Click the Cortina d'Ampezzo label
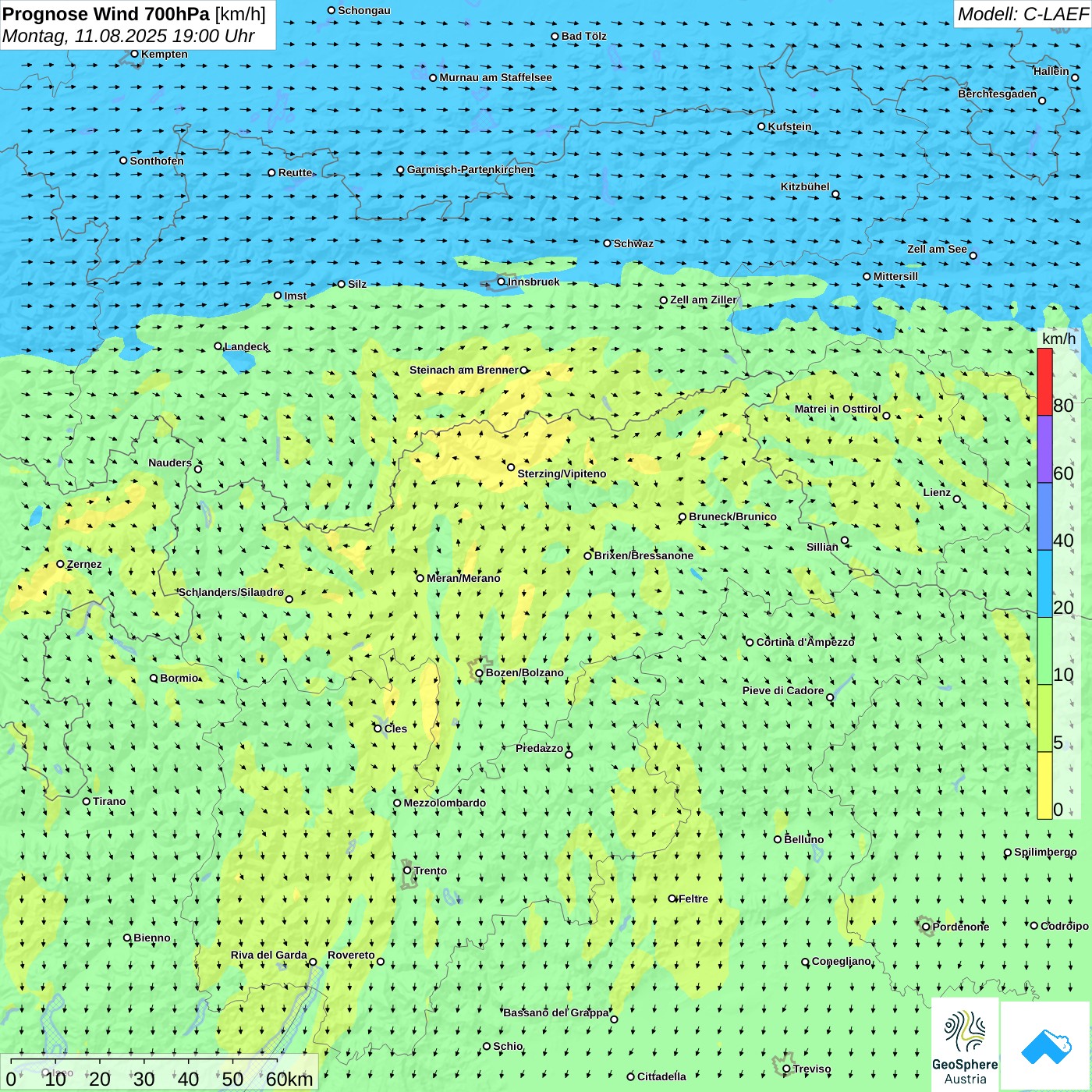 pos(806,642)
